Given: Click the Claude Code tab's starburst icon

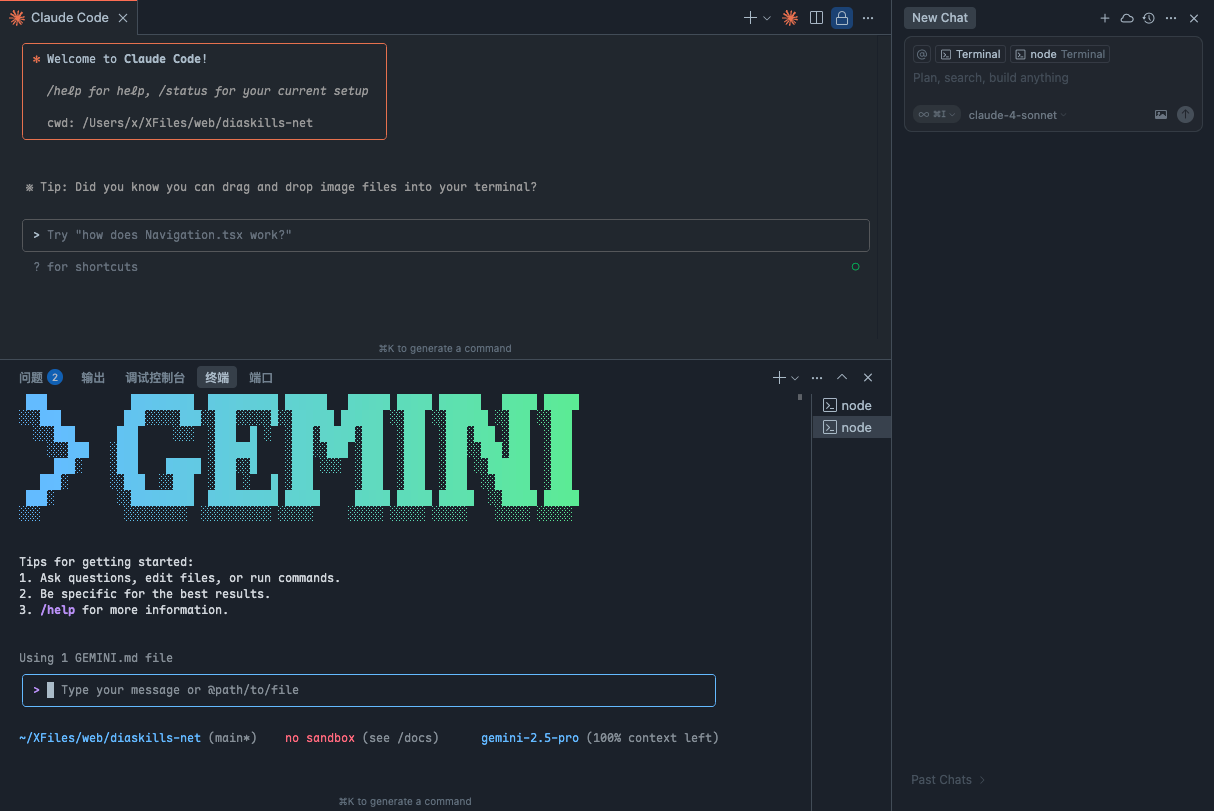Looking at the screenshot, I should [17, 18].
